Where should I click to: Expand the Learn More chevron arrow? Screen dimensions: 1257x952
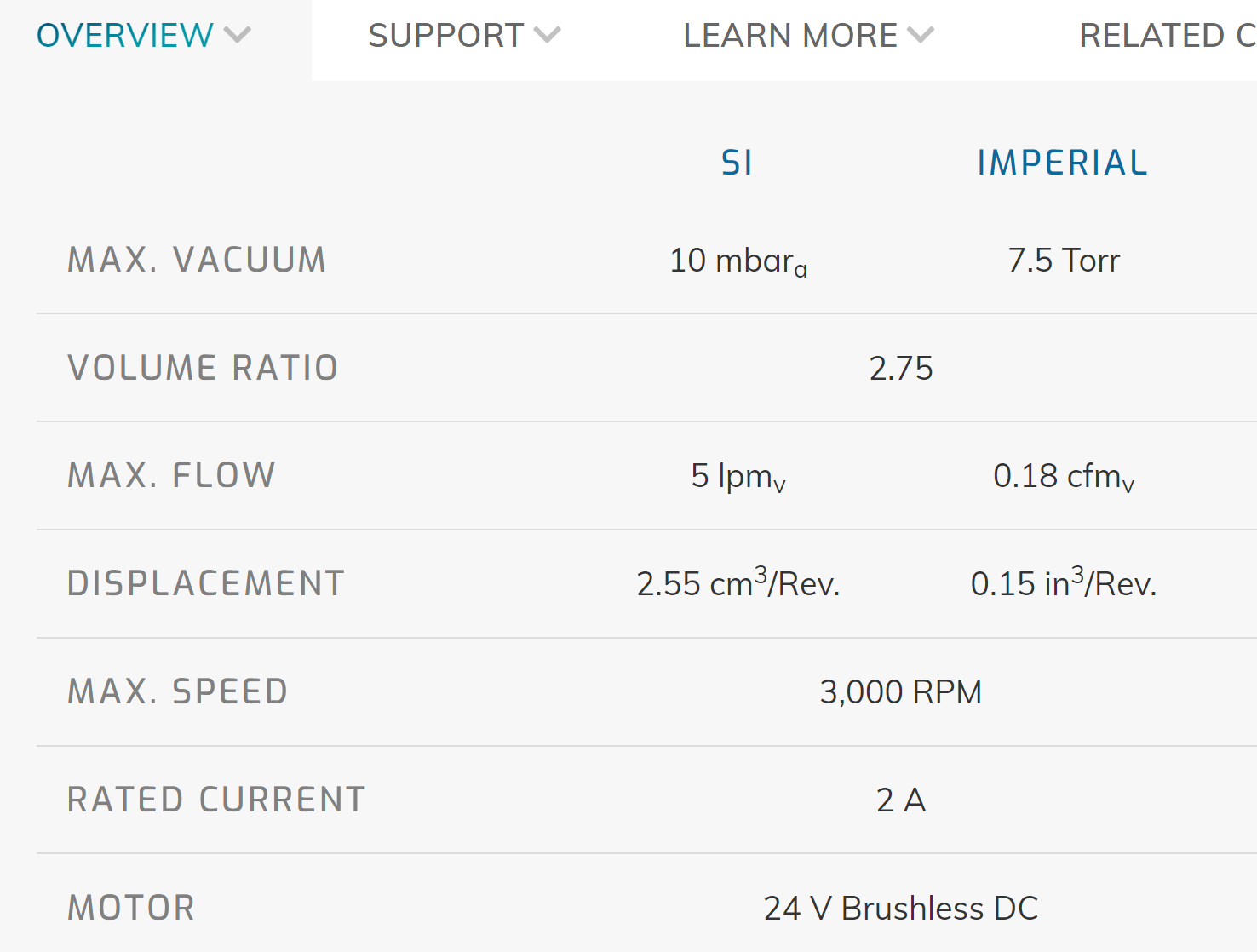click(921, 35)
